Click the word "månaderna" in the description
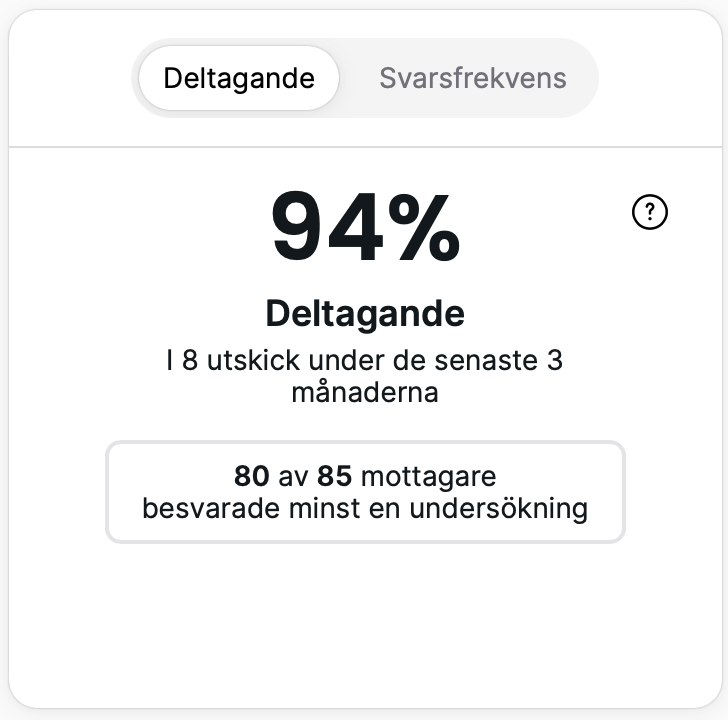 click(365, 392)
